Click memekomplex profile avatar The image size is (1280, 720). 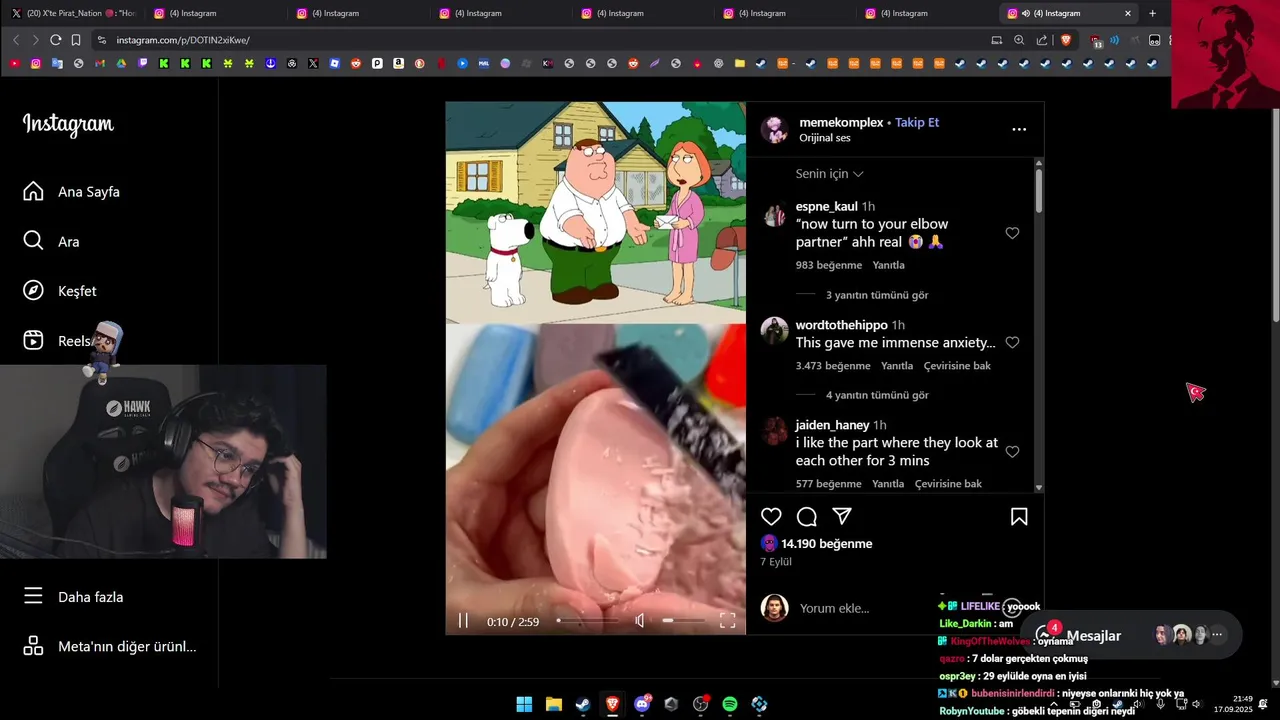click(x=774, y=129)
